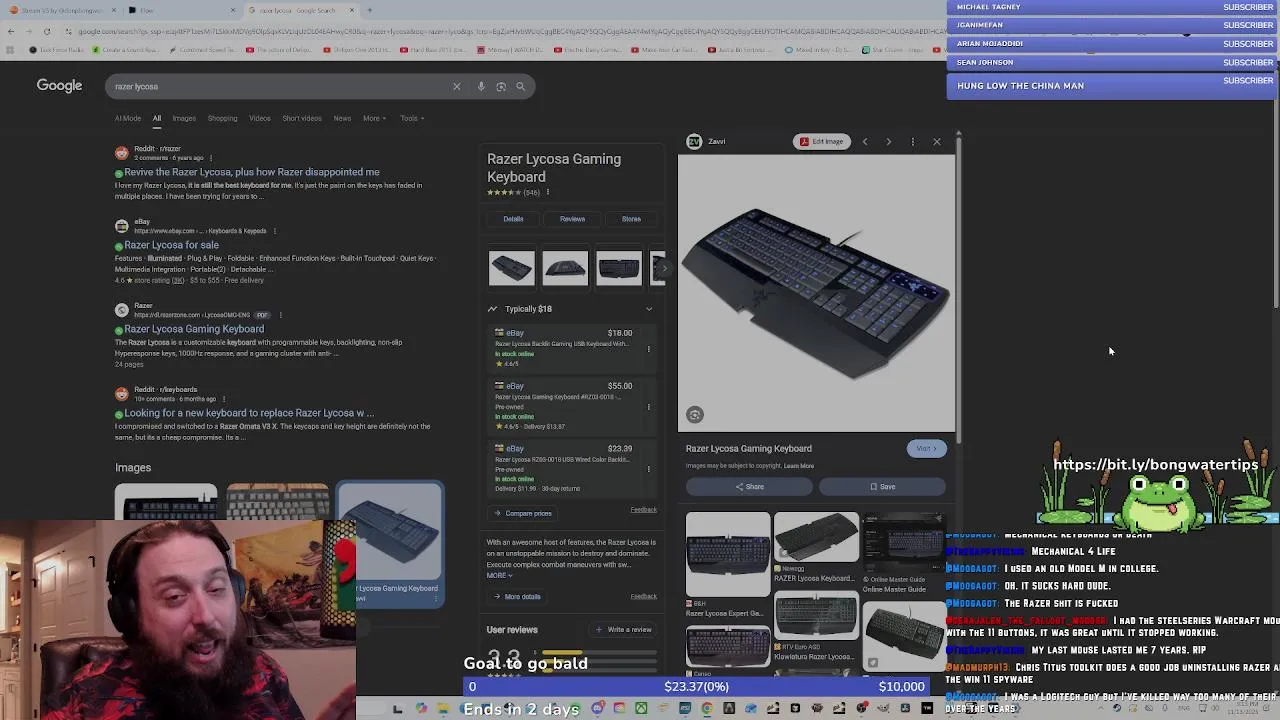The height and width of the screenshot is (720, 1280).
Task: Click the Compare prices button
Action: 522,513
